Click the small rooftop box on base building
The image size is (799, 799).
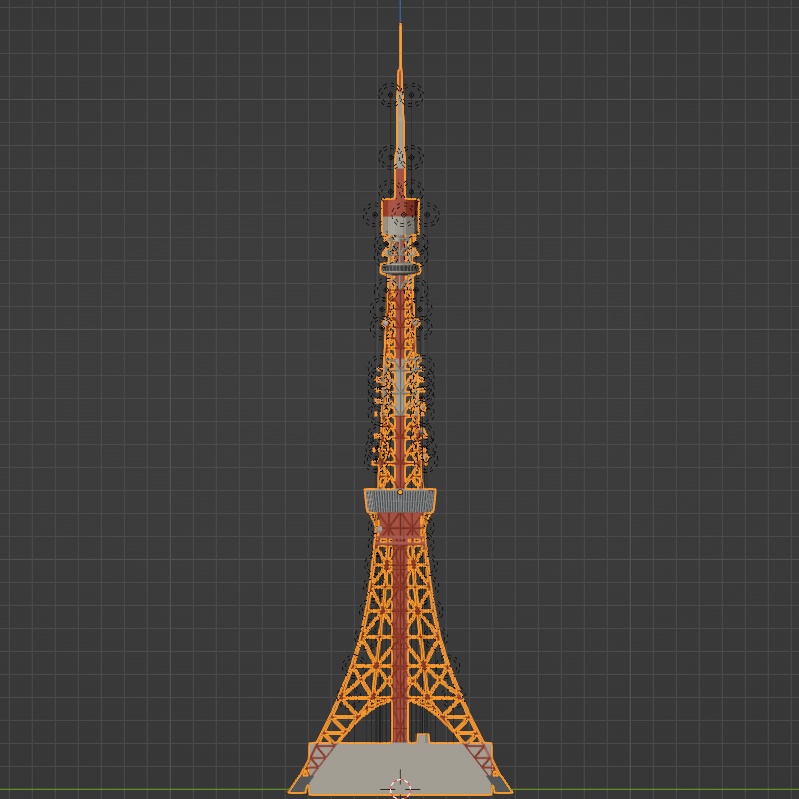coord(422,738)
